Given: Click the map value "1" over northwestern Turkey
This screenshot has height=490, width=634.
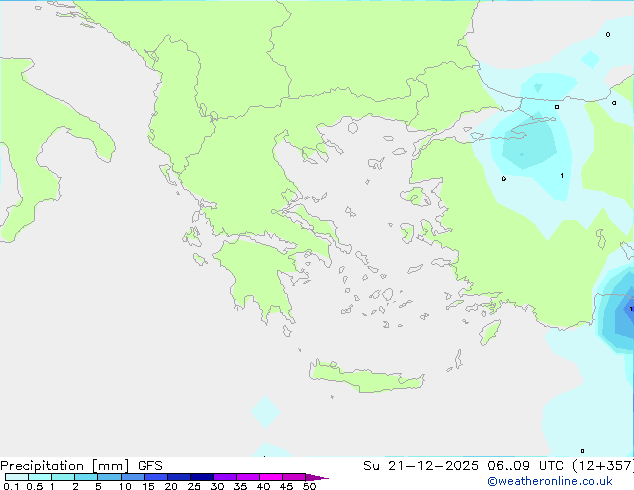Looking at the screenshot, I should pos(562,175).
